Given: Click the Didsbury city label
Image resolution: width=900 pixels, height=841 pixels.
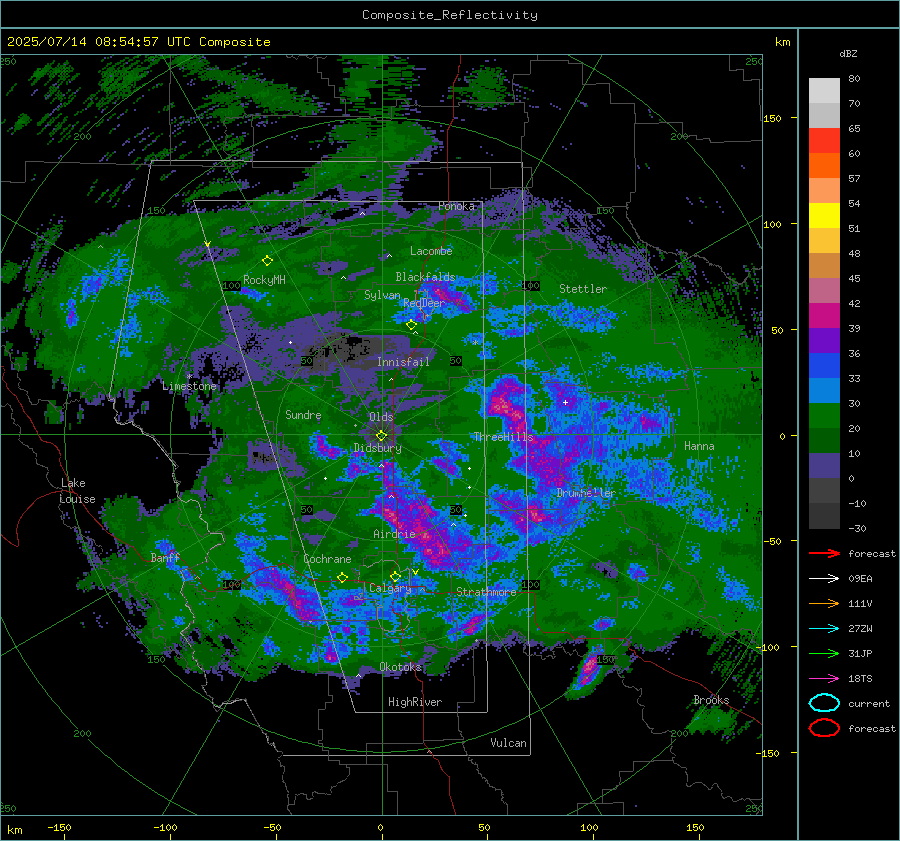Looking at the screenshot, I should point(378,448).
